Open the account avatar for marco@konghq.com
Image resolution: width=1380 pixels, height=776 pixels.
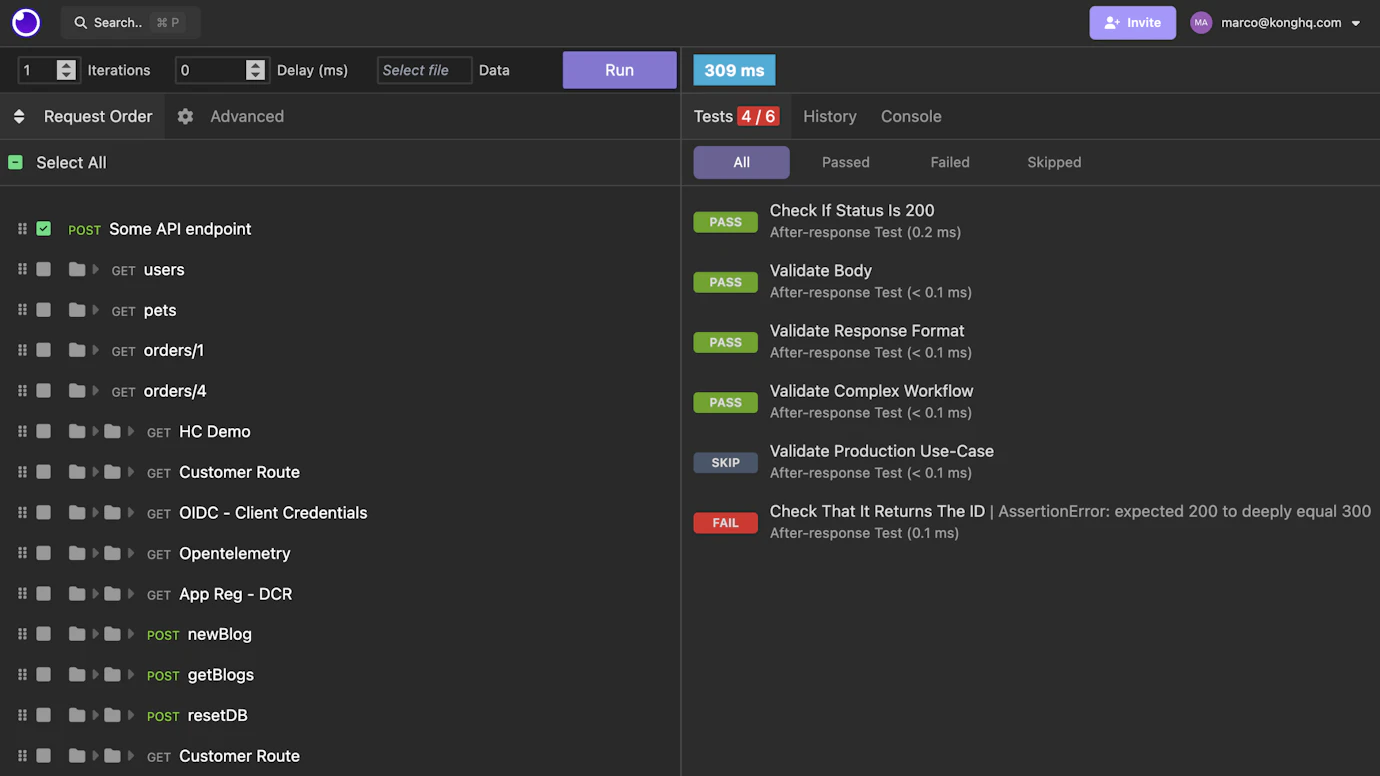coord(1200,22)
